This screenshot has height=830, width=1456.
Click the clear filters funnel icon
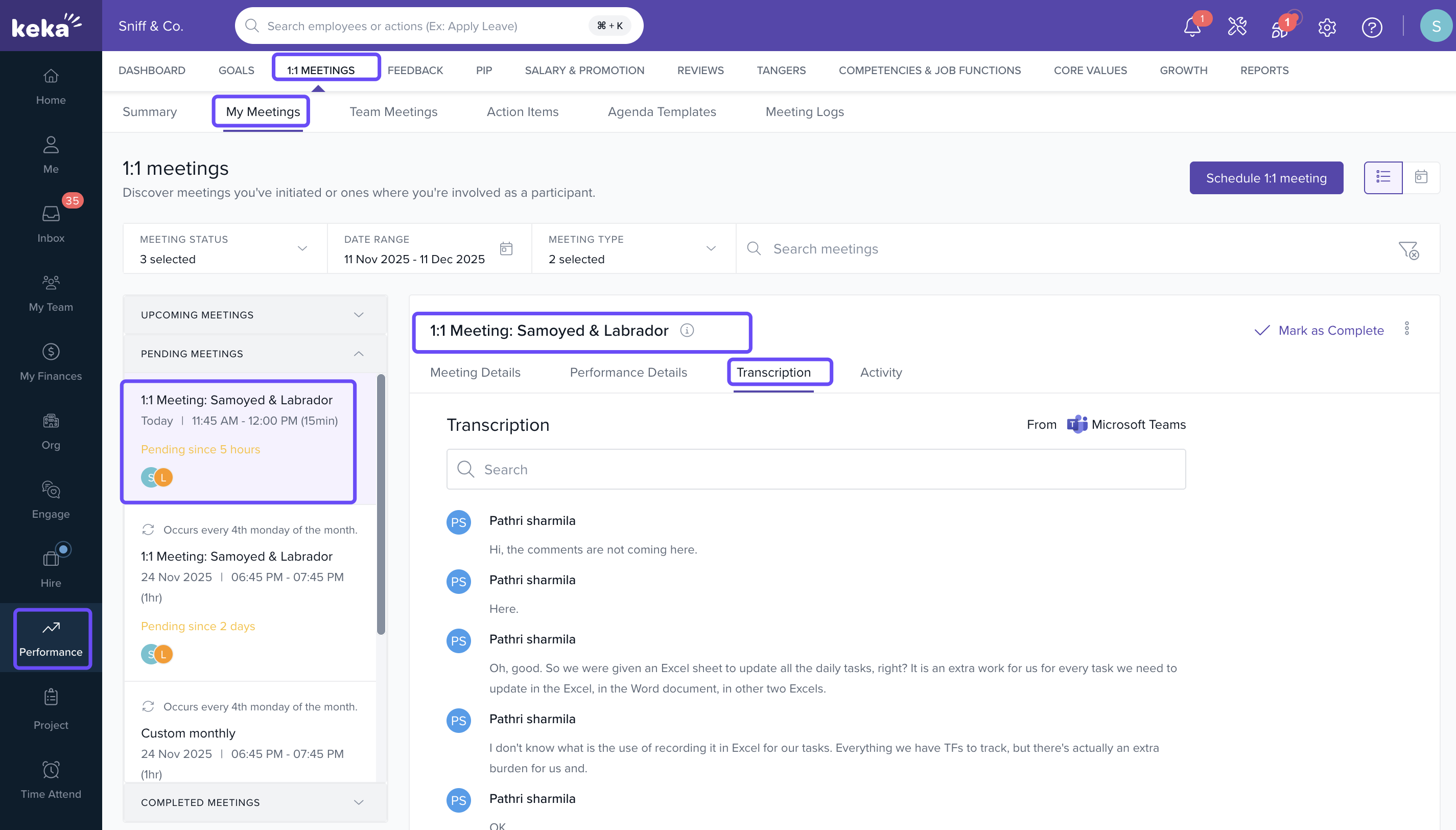point(1408,249)
